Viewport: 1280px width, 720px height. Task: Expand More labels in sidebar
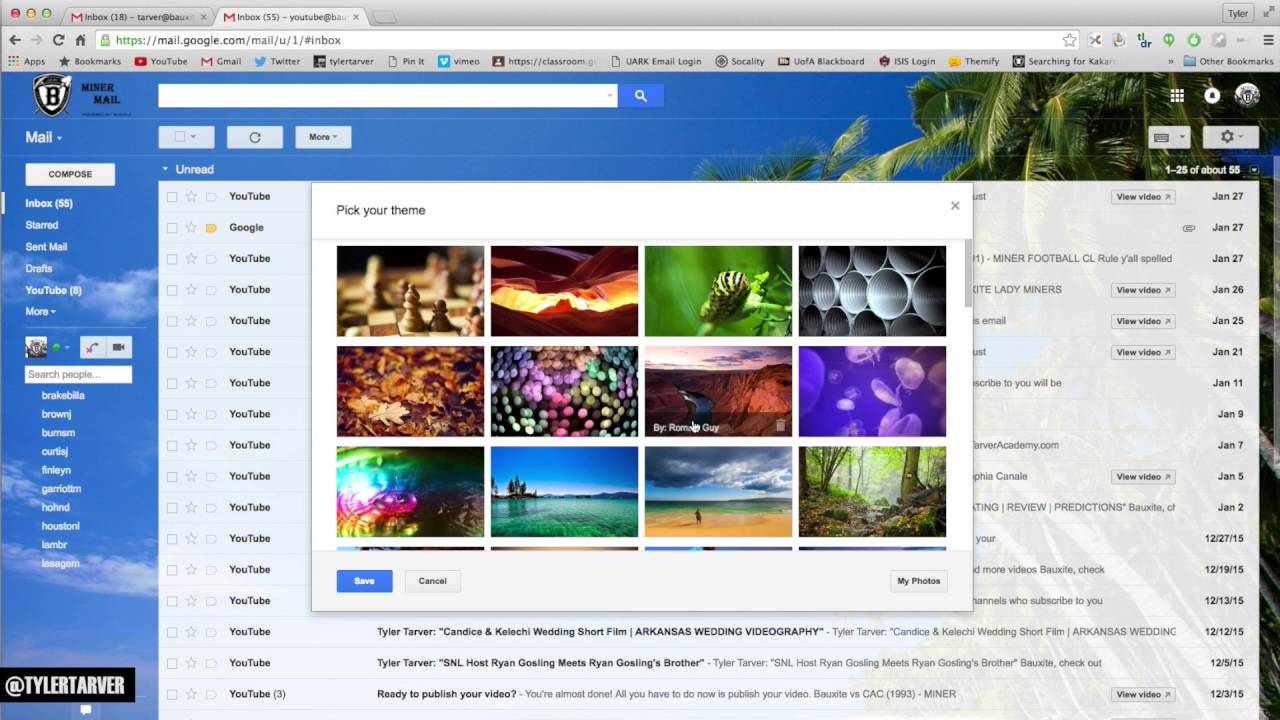[40, 312]
